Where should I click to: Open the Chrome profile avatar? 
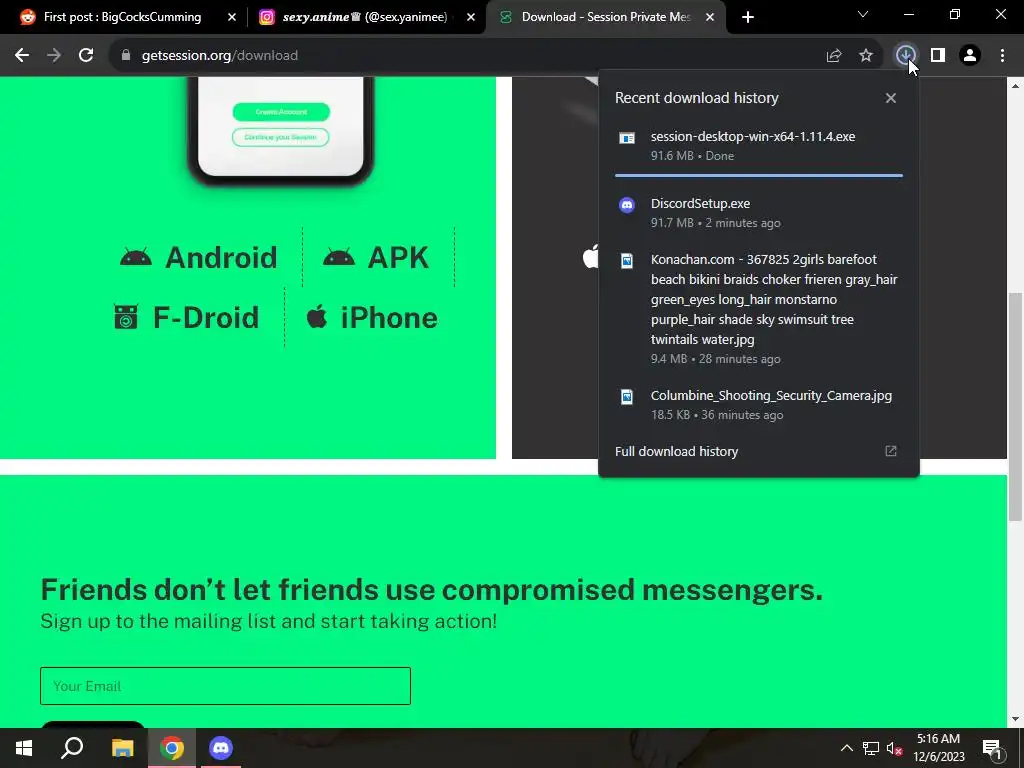(x=970, y=56)
